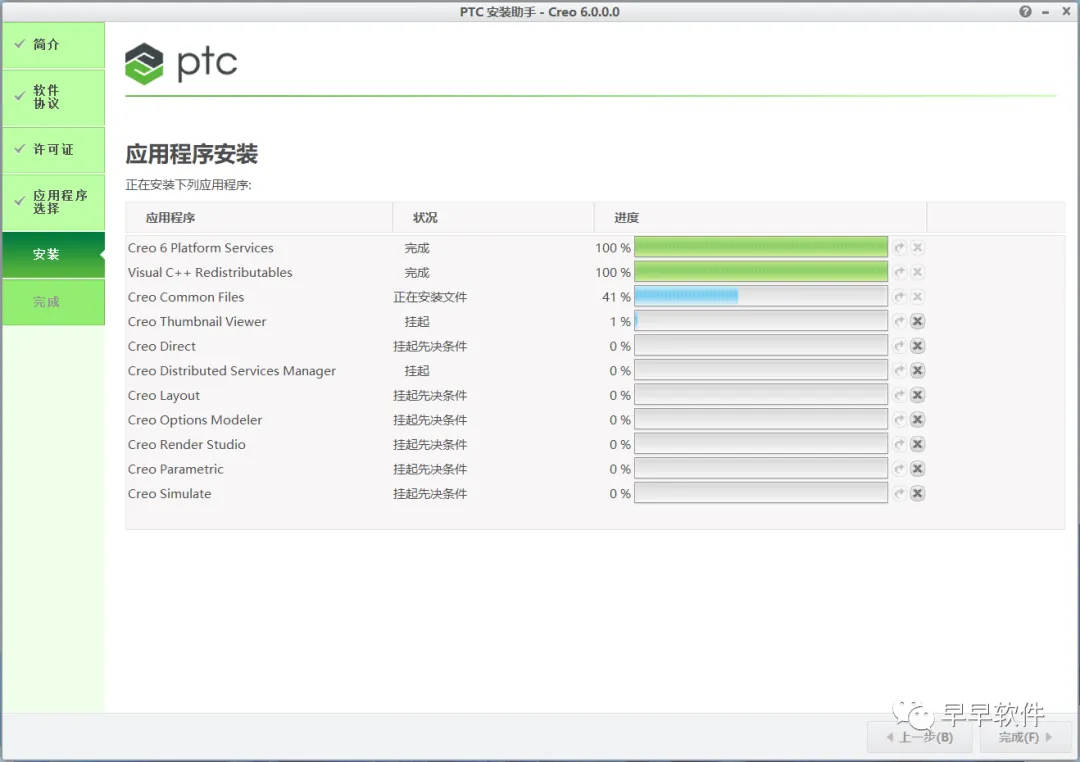Click the 上一步(B) back button
Viewport: 1080px width, 762px height.
[x=920, y=737]
